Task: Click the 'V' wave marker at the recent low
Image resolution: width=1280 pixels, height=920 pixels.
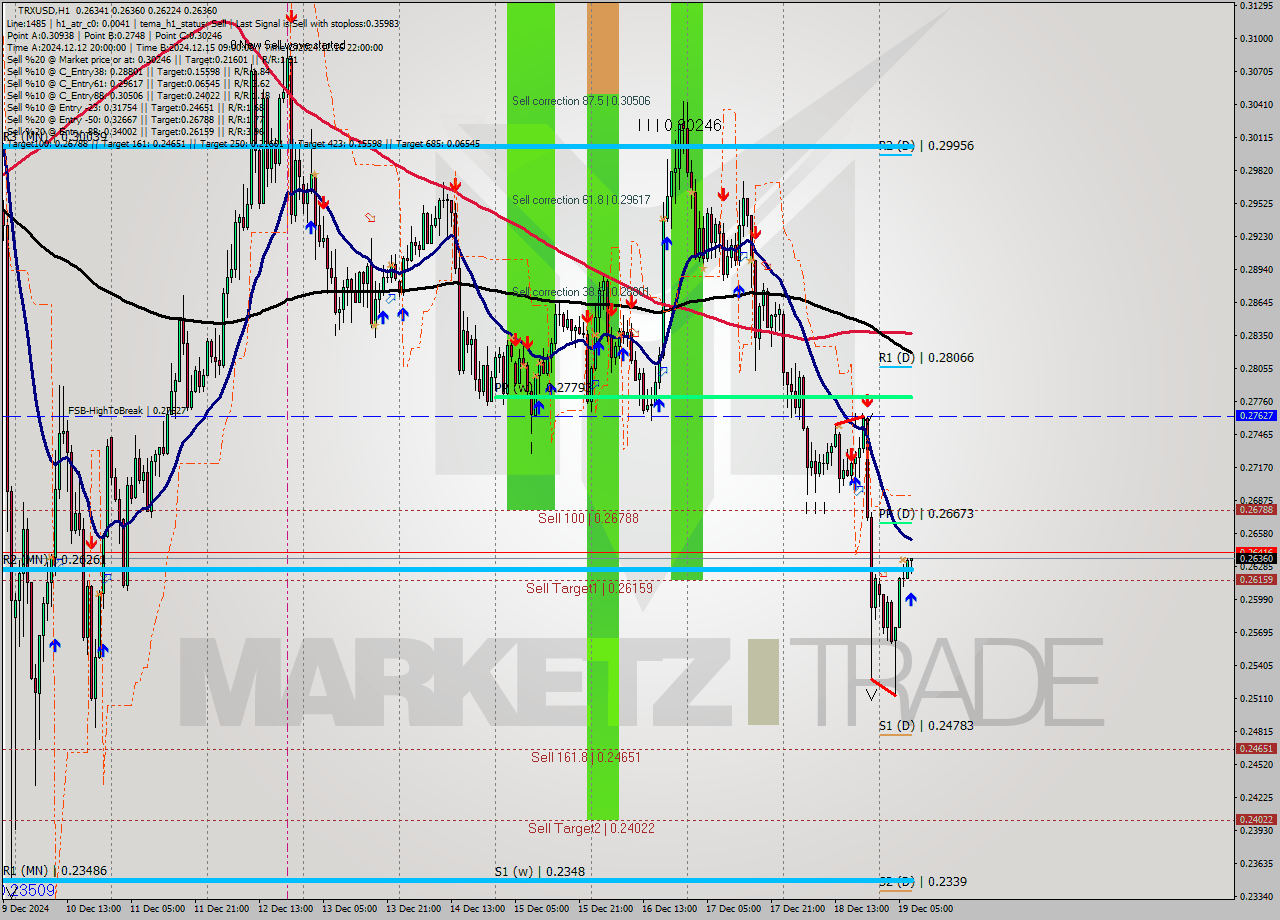Action: (x=871, y=693)
